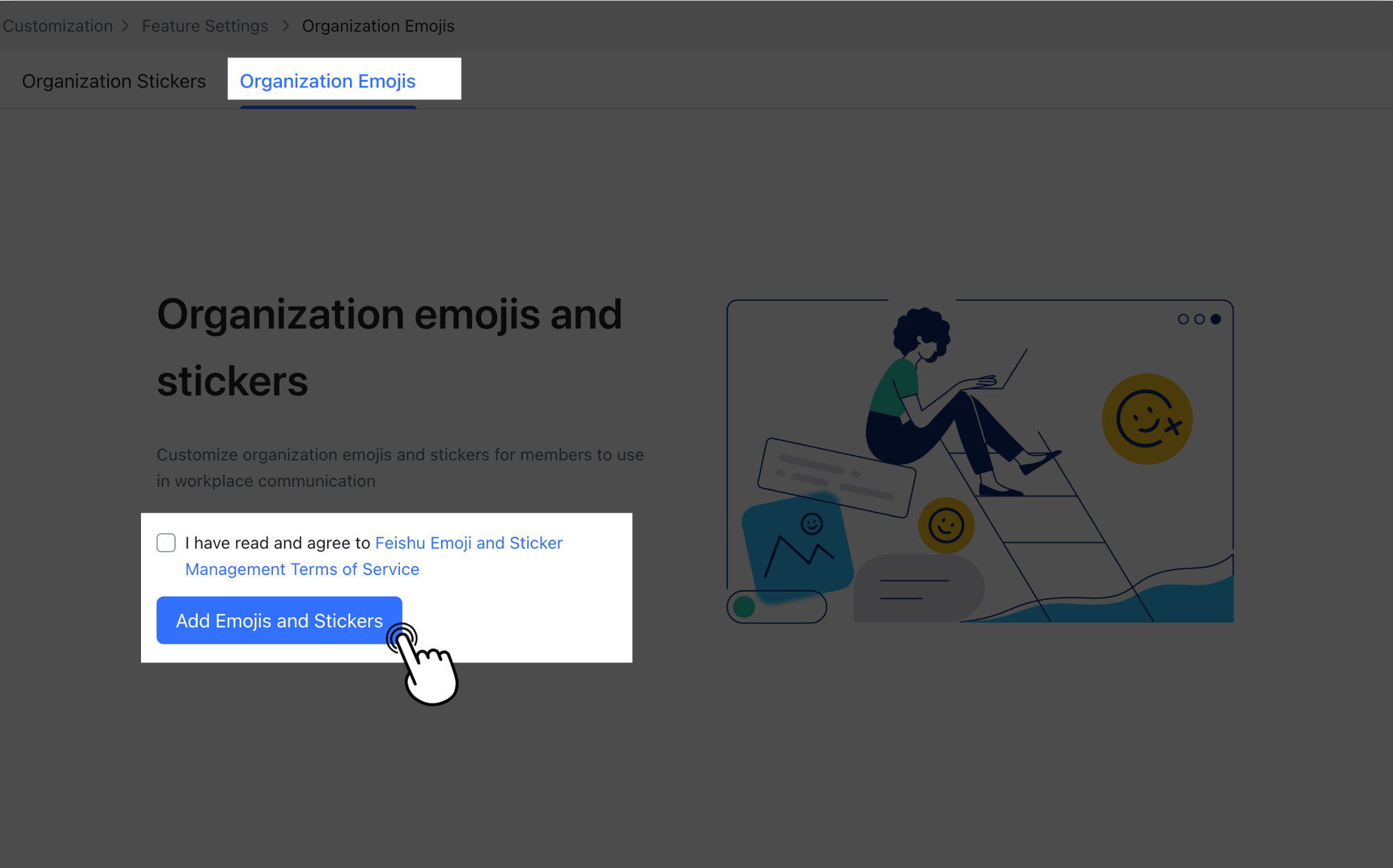Image resolution: width=1393 pixels, height=868 pixels.
Task: Click the blue underline beneath Organization Emojis tab
Action: pyautogui.click(x=327, y=106)
